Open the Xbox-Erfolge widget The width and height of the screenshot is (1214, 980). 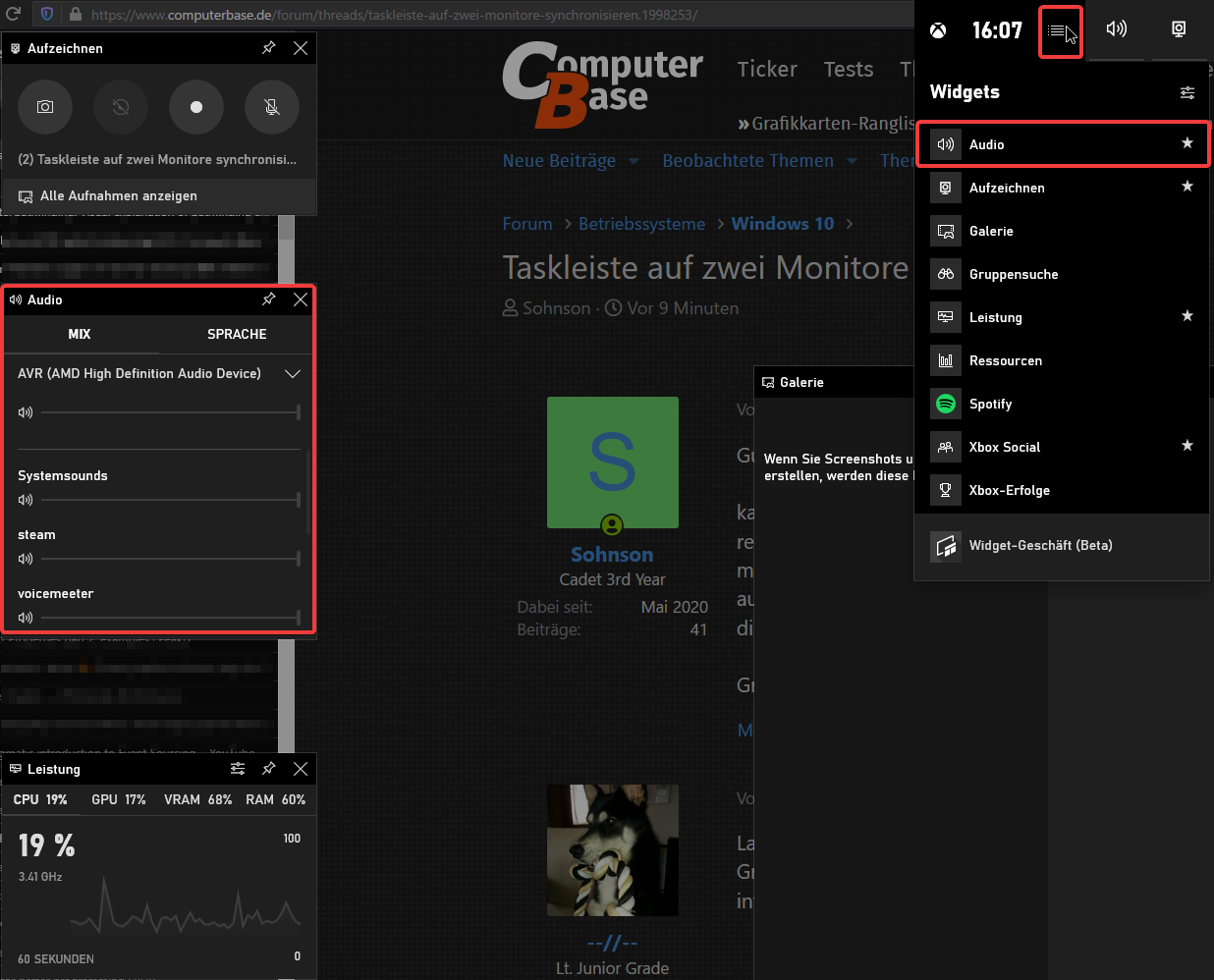click(x=1062, y=490)
